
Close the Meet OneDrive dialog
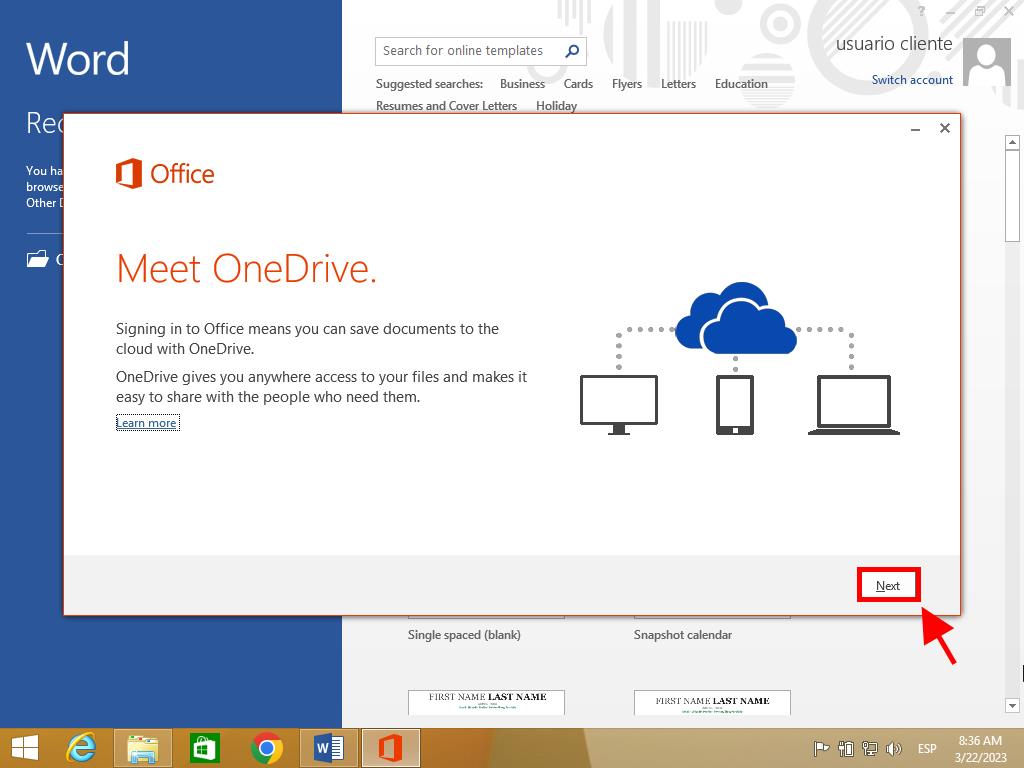tap(944, 129)
